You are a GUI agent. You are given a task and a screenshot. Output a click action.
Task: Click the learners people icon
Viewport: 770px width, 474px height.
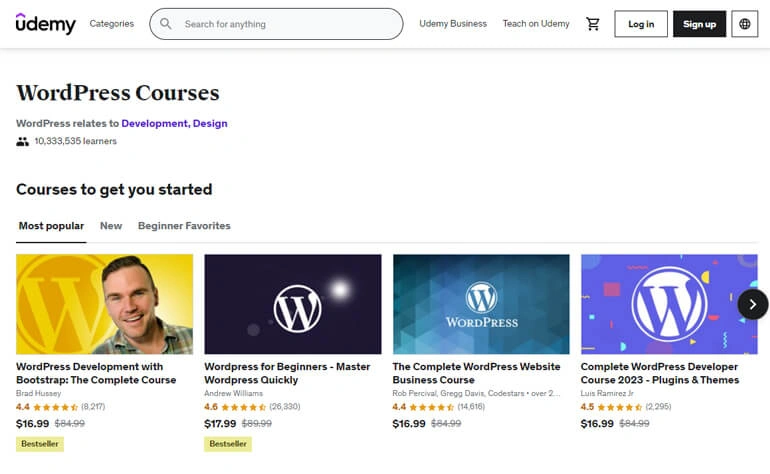pos(23,141)
